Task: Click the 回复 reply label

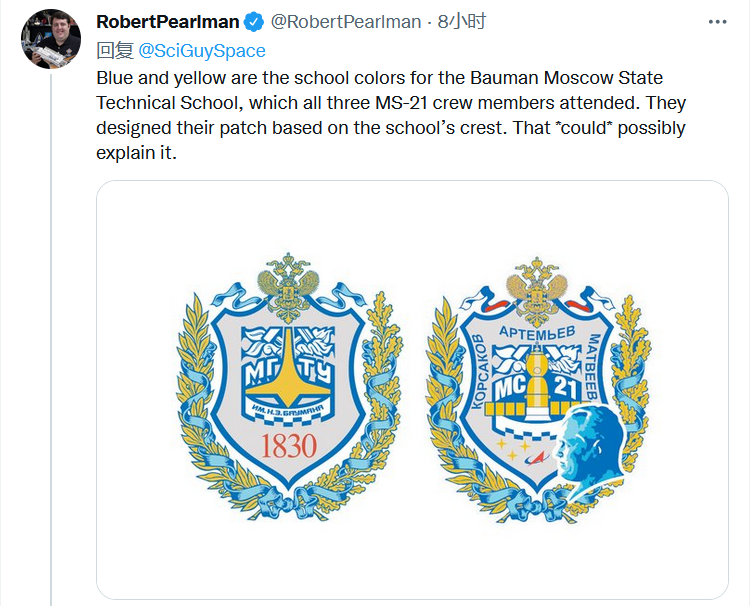Action: point(111,50)
